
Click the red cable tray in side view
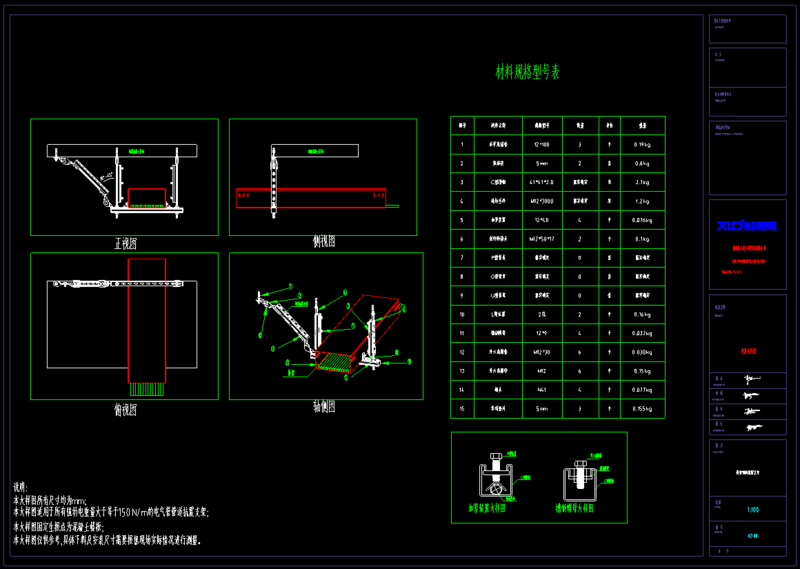(310, 197)
